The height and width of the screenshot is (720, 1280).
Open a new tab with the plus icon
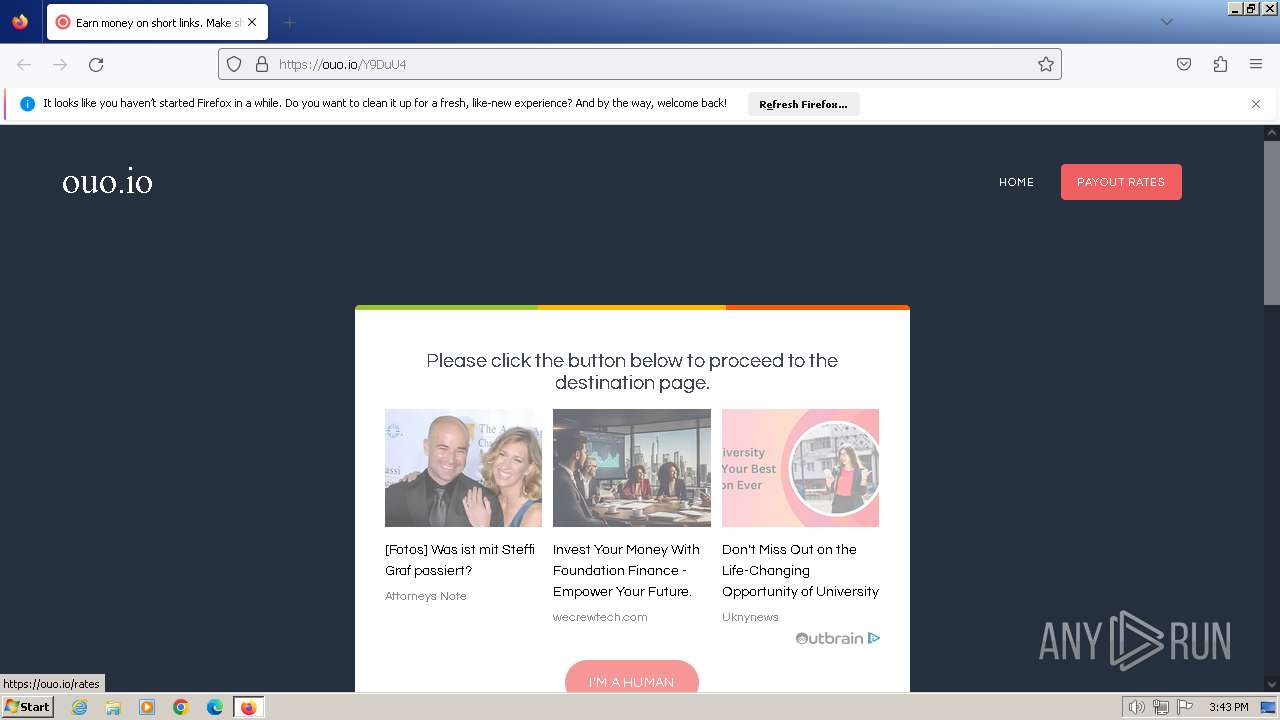(289, 22)
